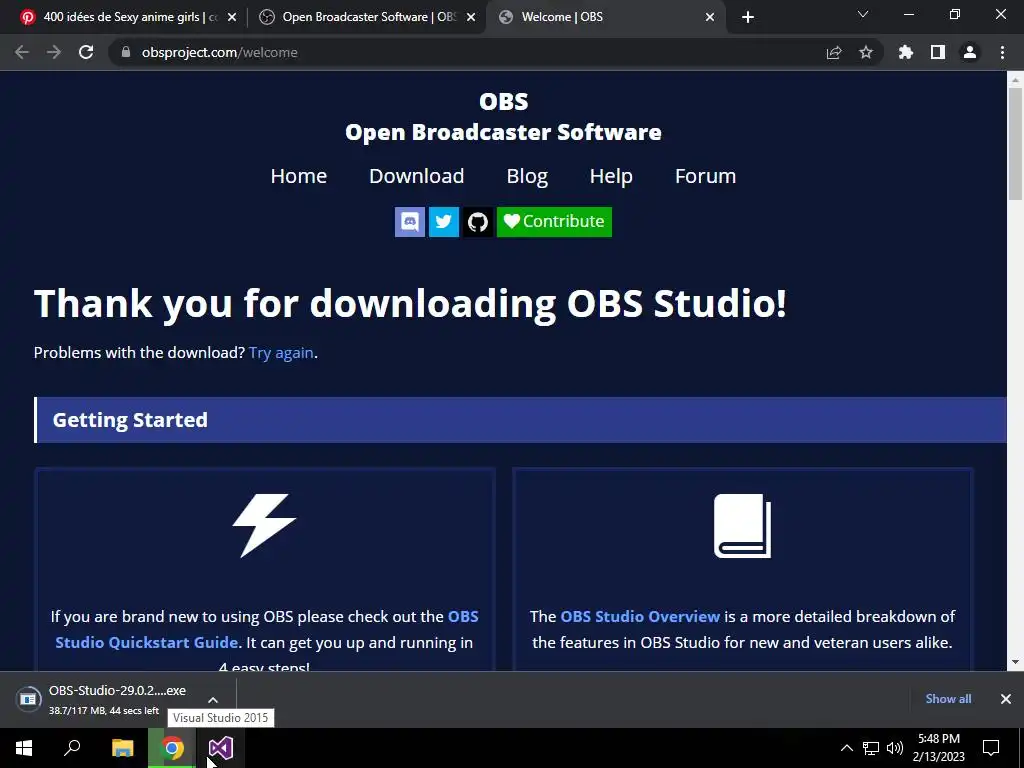Click the scrollbar up arrow

point(1015,80)
